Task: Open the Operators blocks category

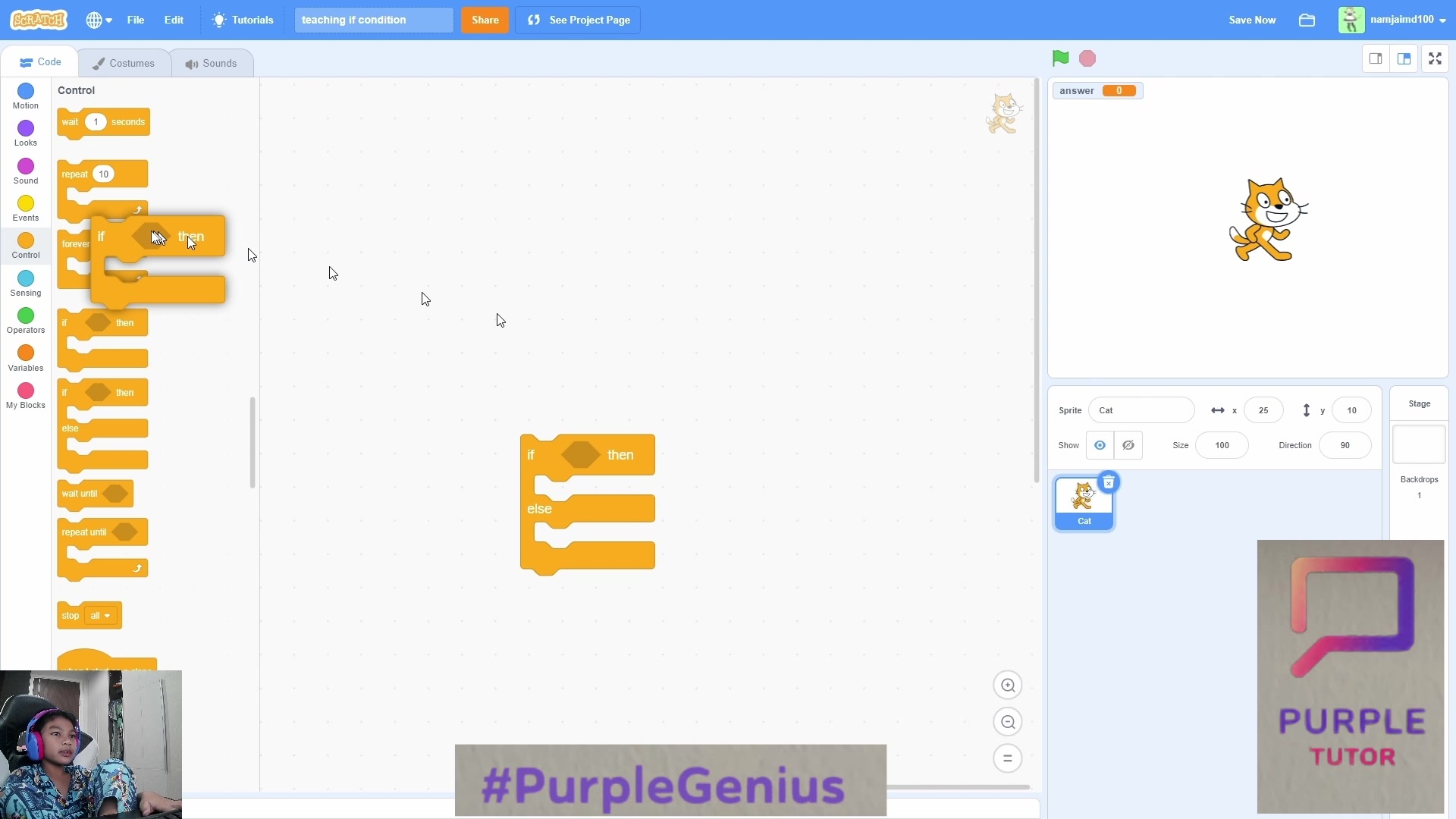Action: click(x=26, y=321)
